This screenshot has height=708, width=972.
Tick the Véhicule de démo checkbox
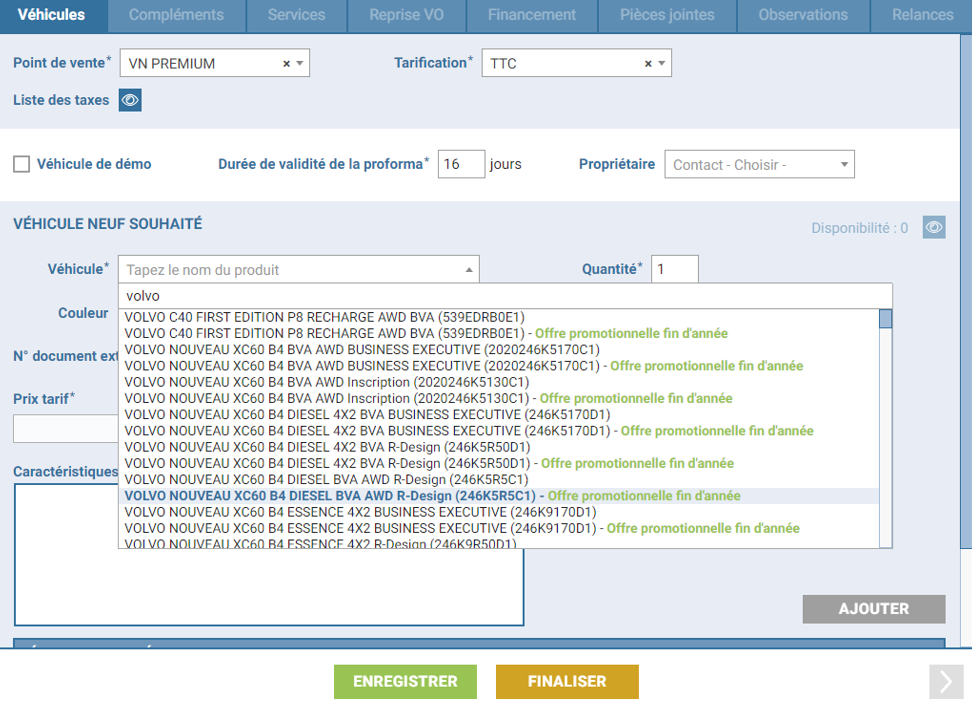click(x=22, y=164)
